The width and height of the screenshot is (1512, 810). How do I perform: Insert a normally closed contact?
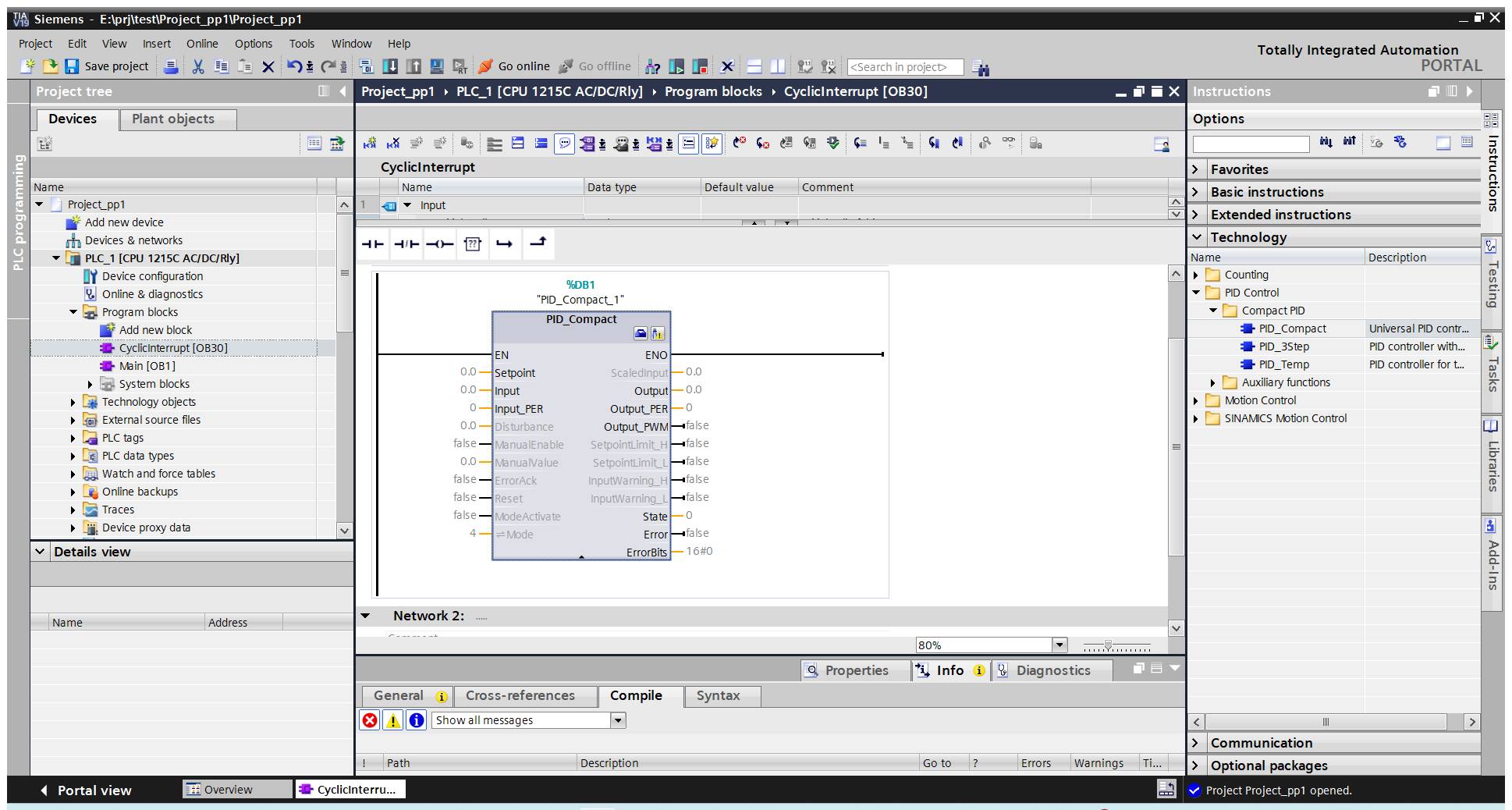coord(406,244)
